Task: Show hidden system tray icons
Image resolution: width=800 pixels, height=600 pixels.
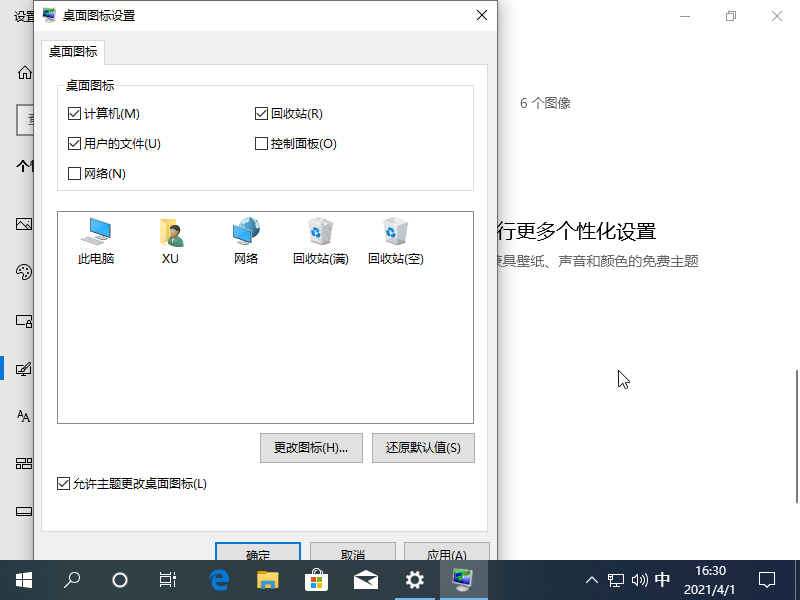Action: click(591, 580)
